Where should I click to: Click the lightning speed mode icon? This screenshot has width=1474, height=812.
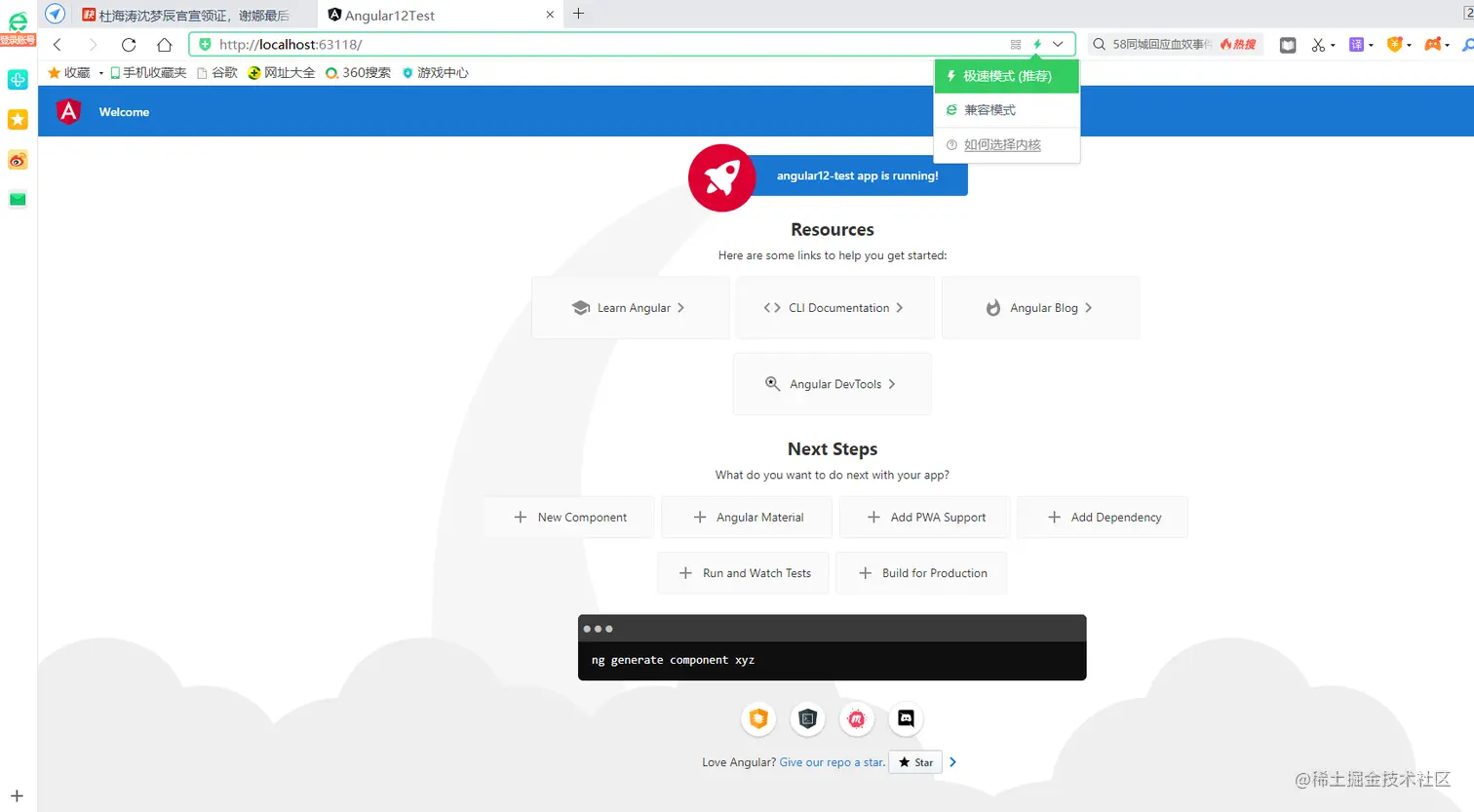pos(1037,45)
